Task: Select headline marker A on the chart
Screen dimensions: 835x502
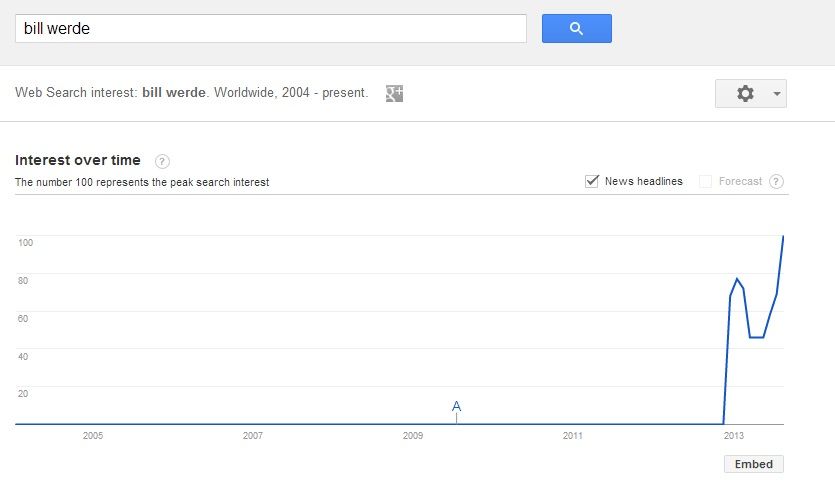Action: (x=456, y=407)
